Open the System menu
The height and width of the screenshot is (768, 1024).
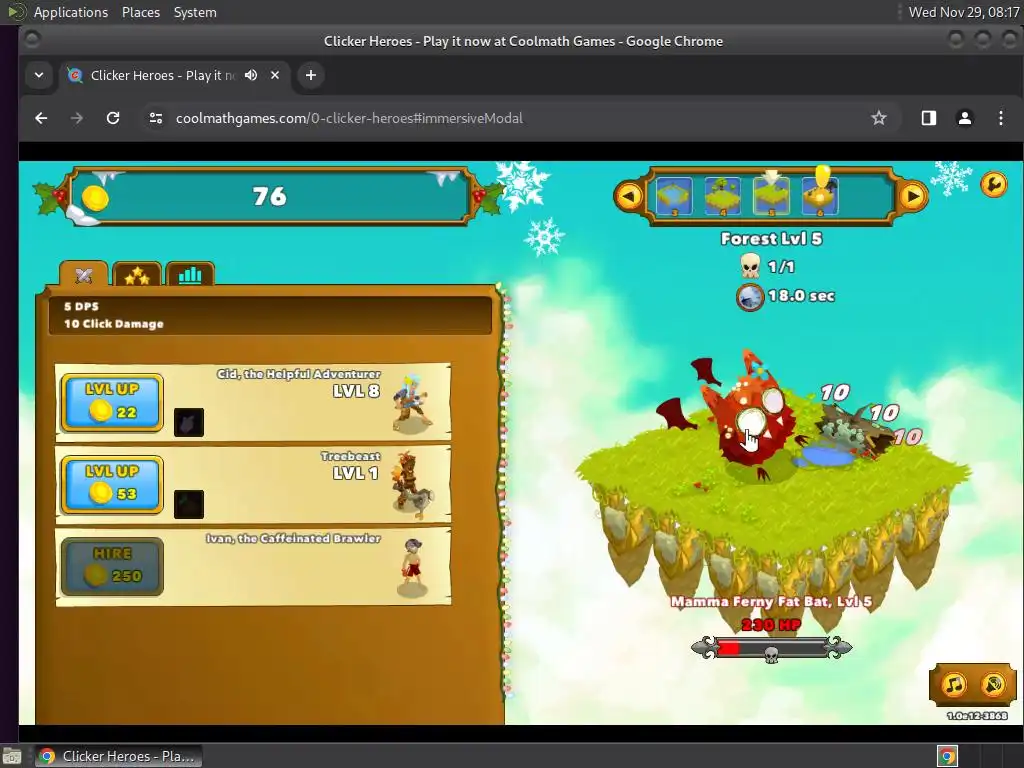[x=195, y=12]
